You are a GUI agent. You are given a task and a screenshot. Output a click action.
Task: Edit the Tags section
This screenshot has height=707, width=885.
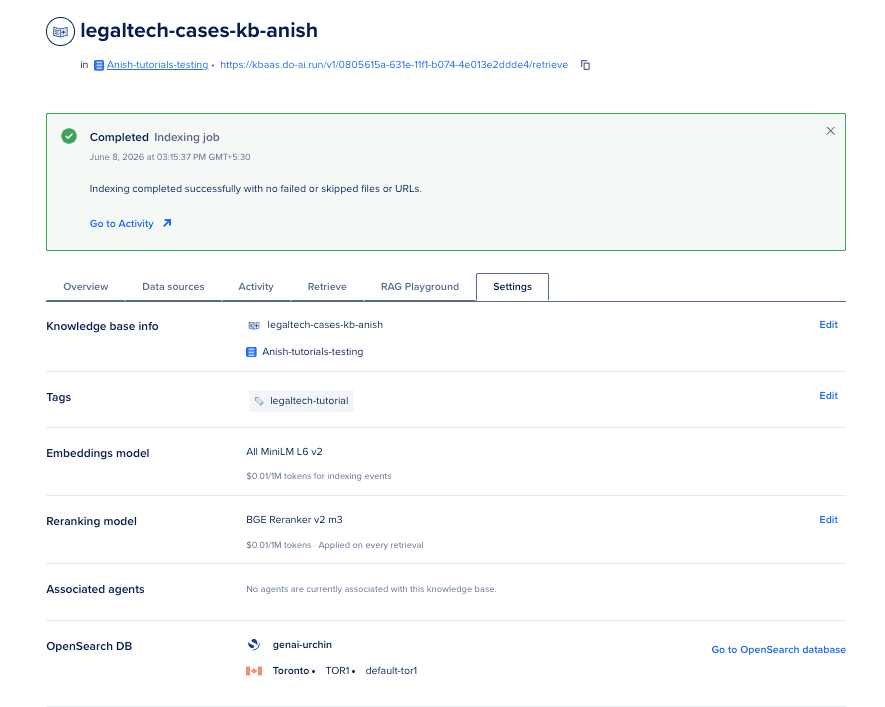pyautogui.click(x=828, y=396)
